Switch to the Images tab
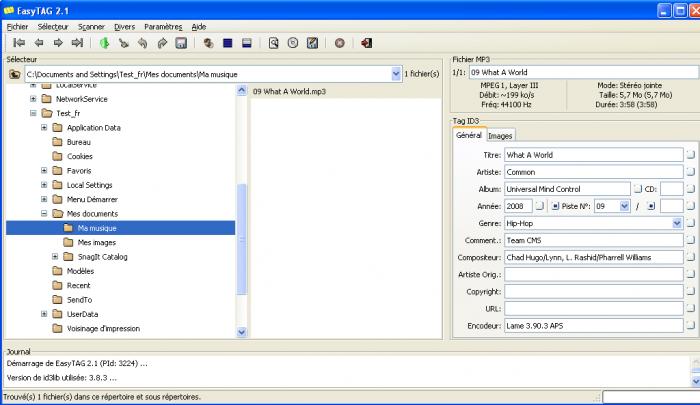Image resolution: width=700 pixels, height=405 pixels. (500, 136)
